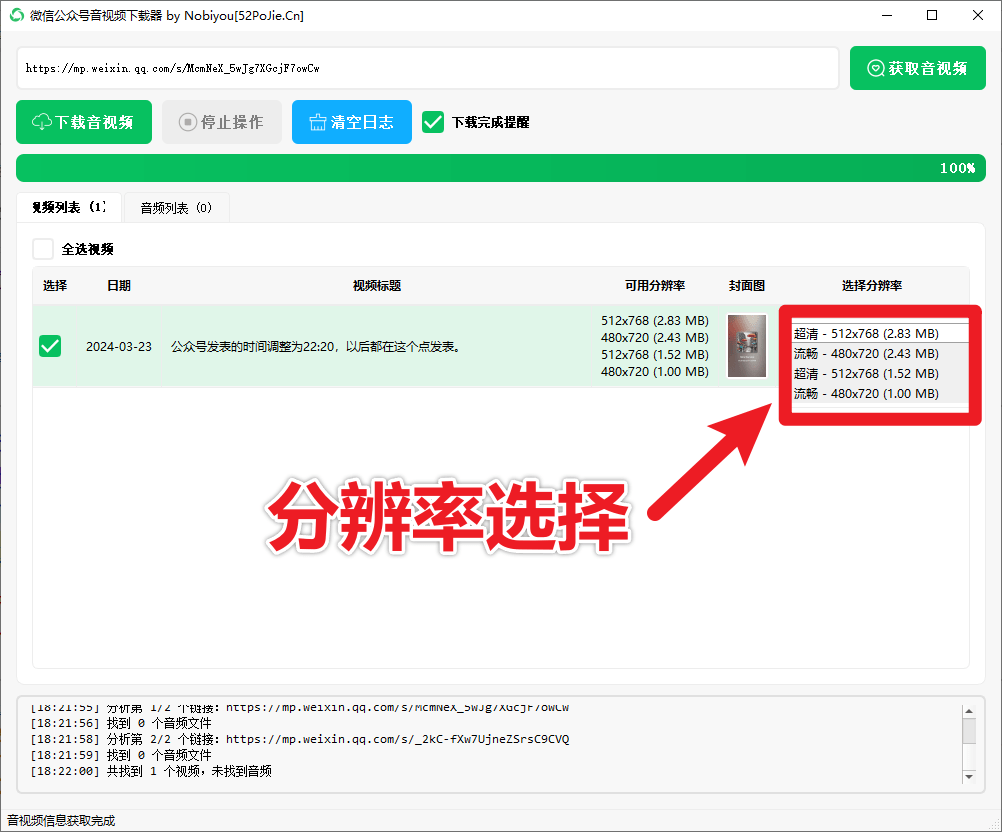1002x832 pixels.
Task: Toggle the 下载完成提醒 checkbox
Action: (x=433, y=122)
